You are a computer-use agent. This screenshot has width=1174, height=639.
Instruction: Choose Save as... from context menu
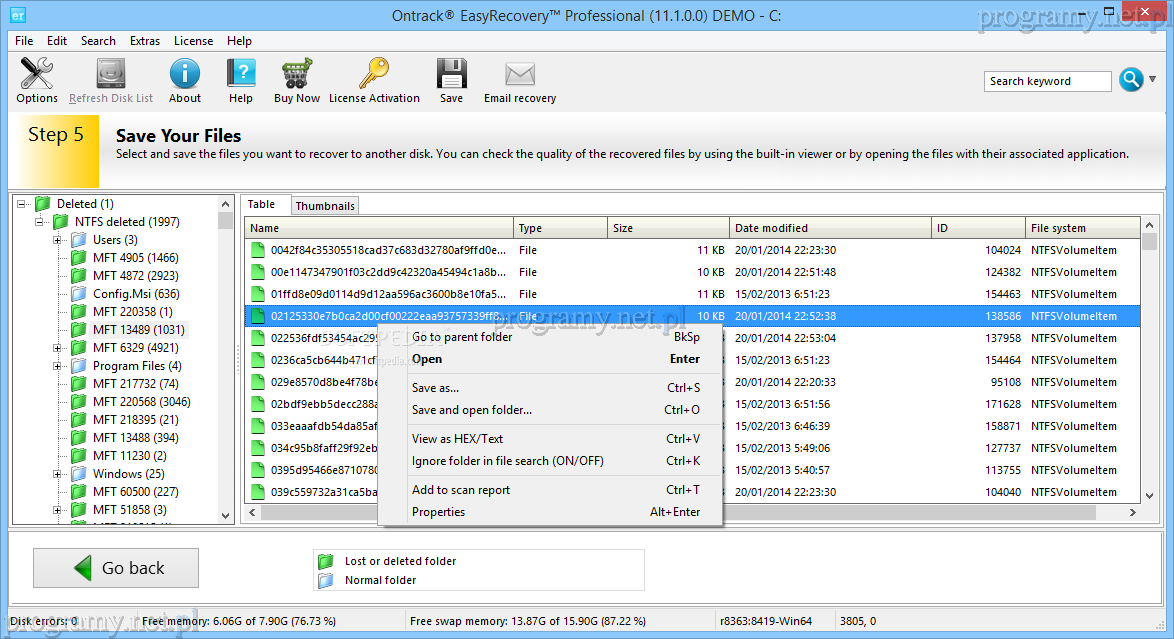pos(435,388)
